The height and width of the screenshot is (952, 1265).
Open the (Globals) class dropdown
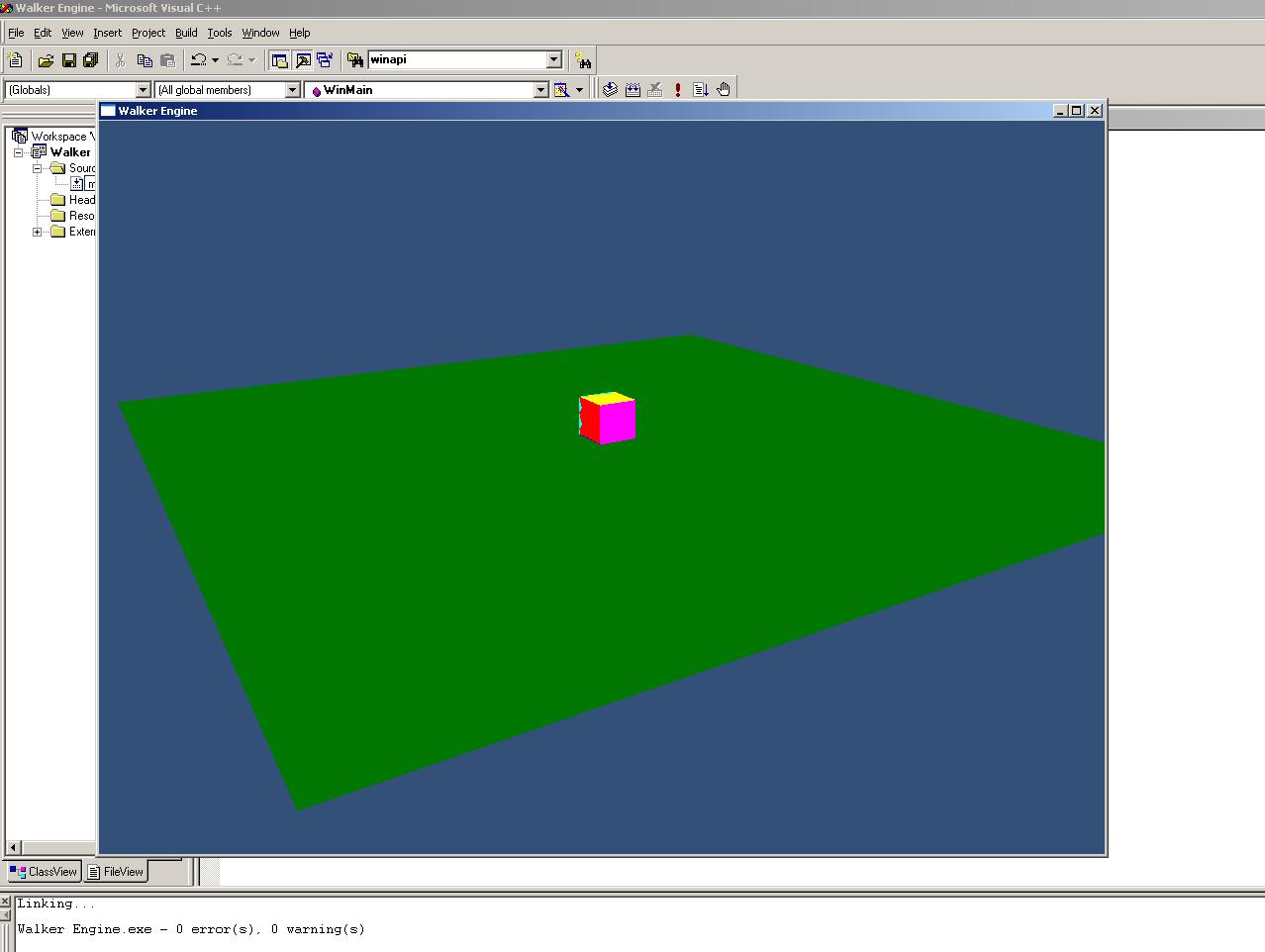tap(143, 90)
